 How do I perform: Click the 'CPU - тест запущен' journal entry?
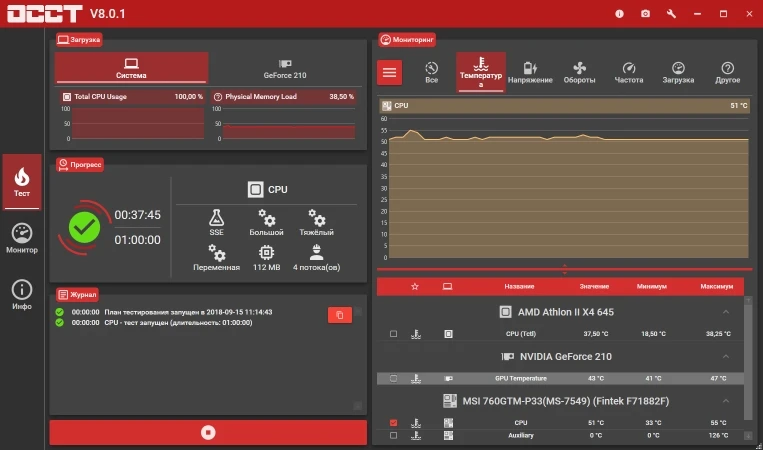click(x=178, y=323)
